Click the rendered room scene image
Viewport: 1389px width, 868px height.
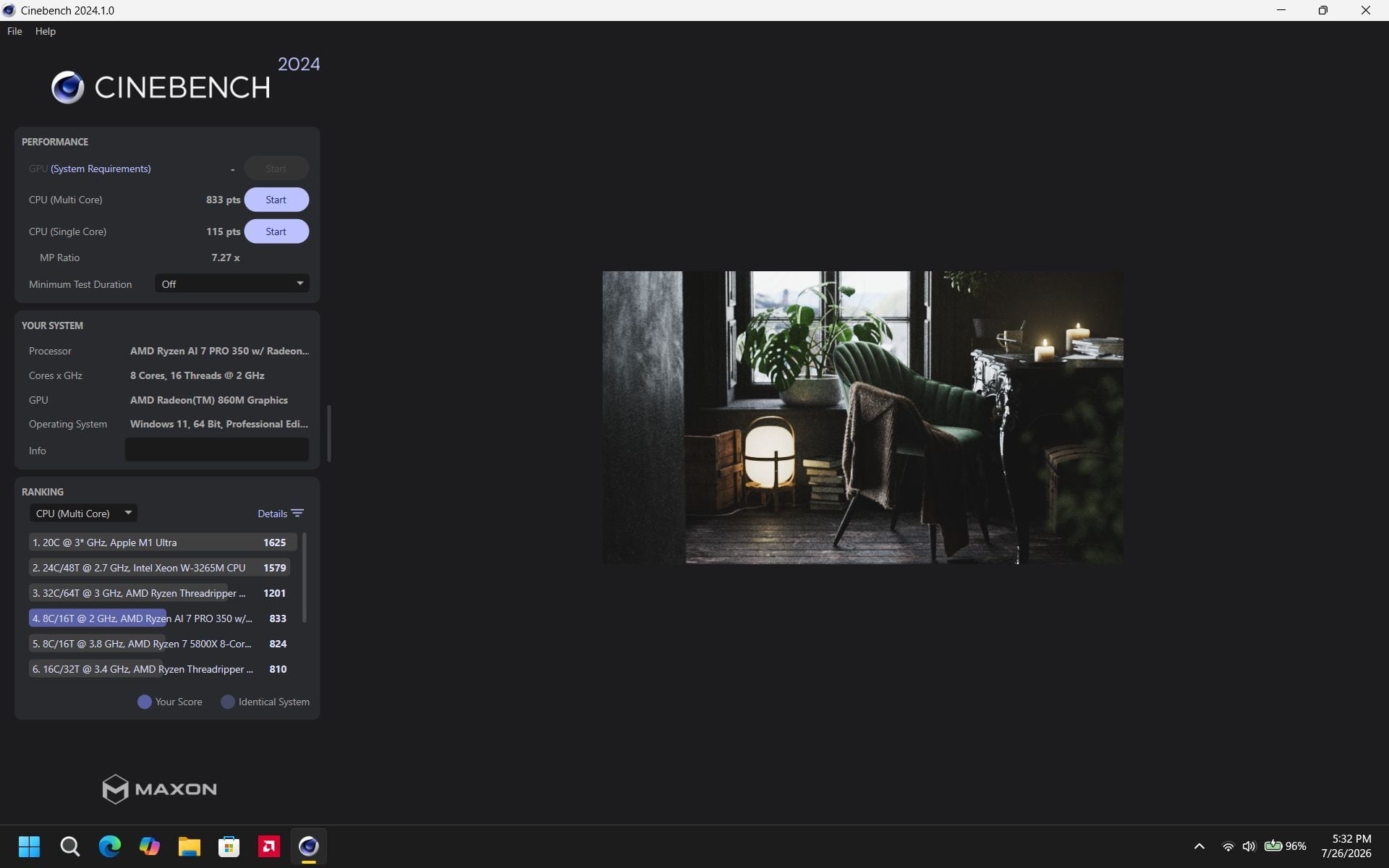863,417
